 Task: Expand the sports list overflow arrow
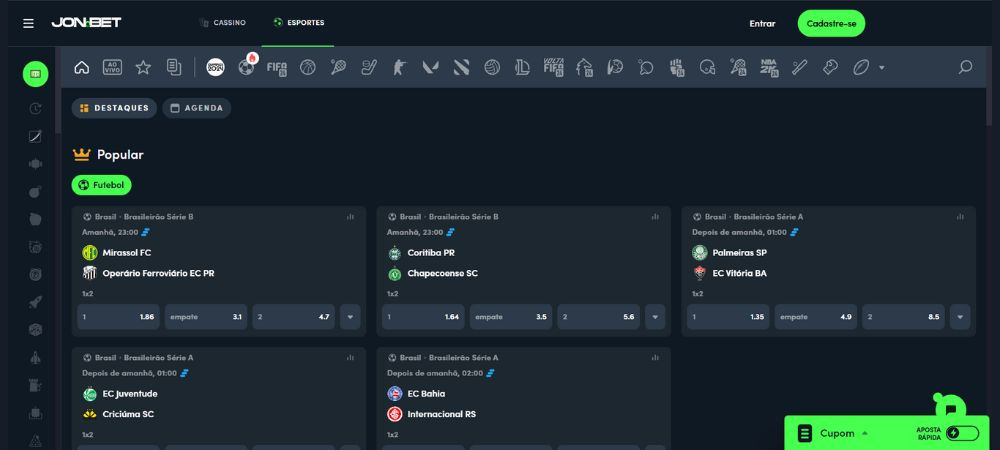(x=881, y=67)
